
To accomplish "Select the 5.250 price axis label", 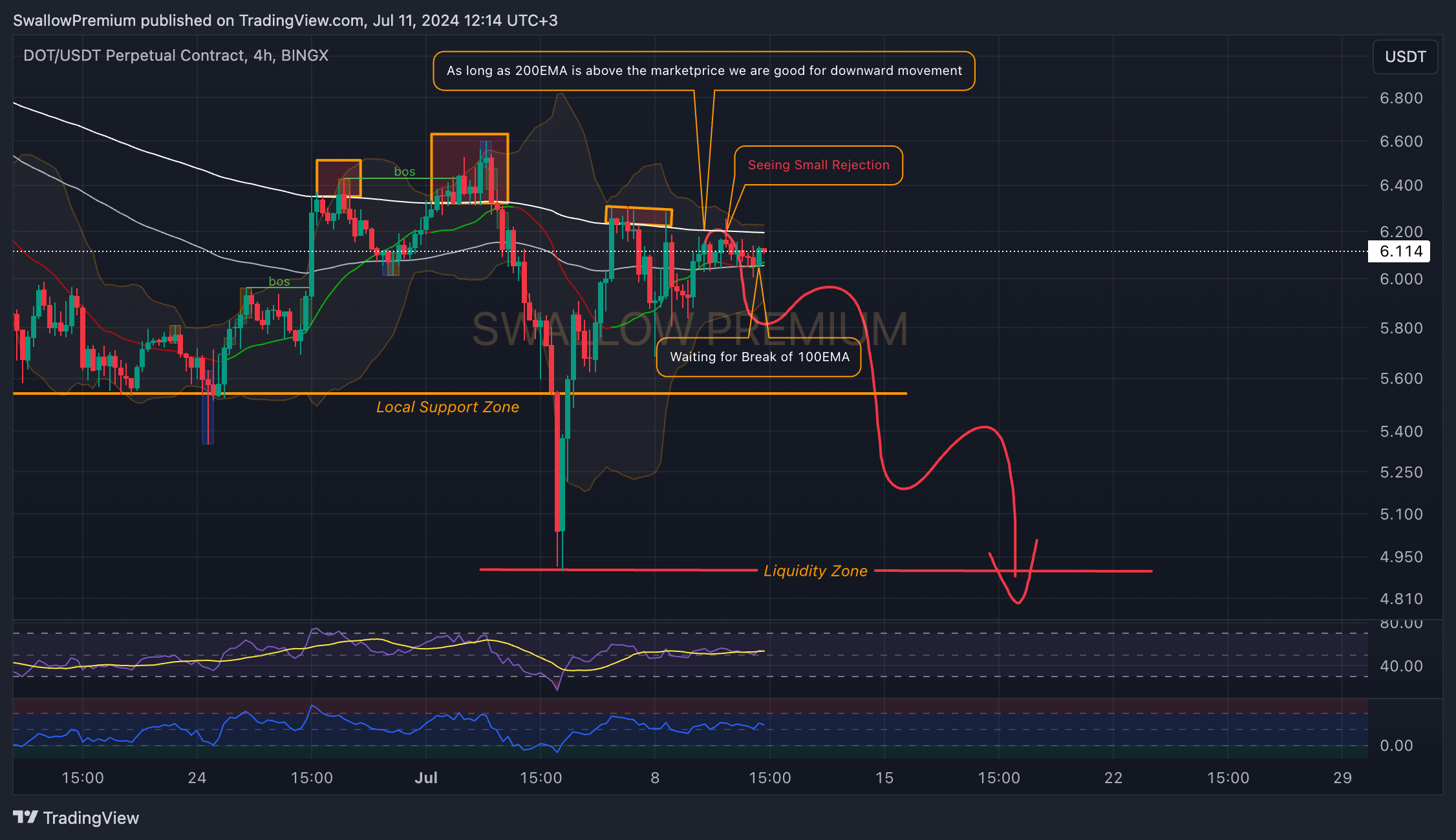I will (x=1401, y=472).
